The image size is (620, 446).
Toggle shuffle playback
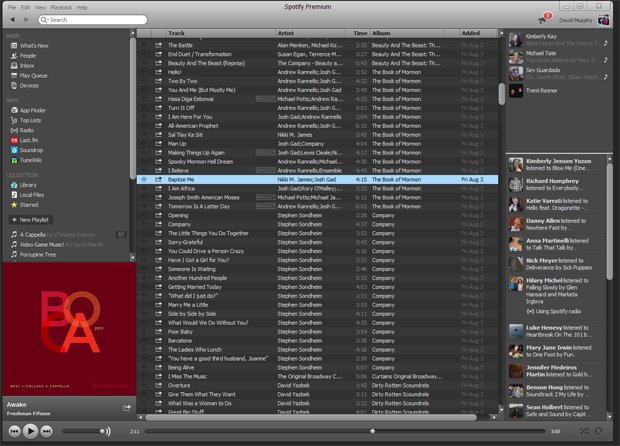point(584,431)
